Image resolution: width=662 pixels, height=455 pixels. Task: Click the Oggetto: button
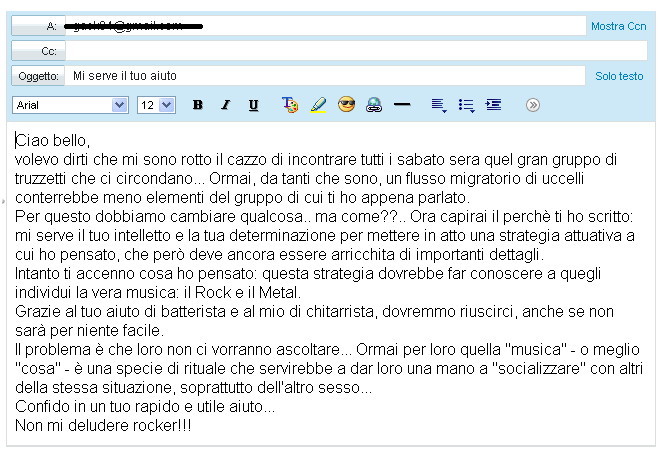pyautogui.click(x=38, y=76)
